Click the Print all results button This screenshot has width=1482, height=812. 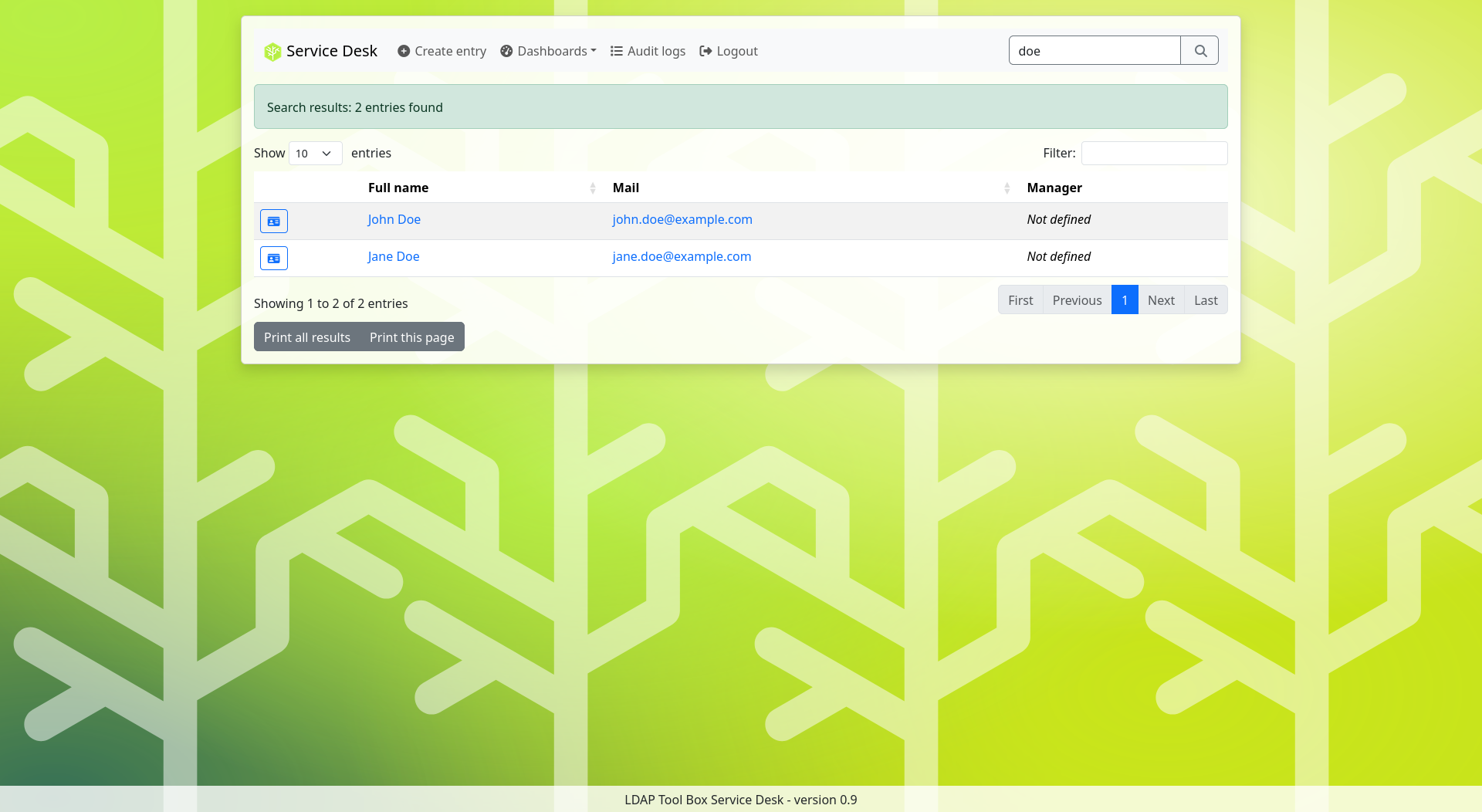tap(307, 337)
